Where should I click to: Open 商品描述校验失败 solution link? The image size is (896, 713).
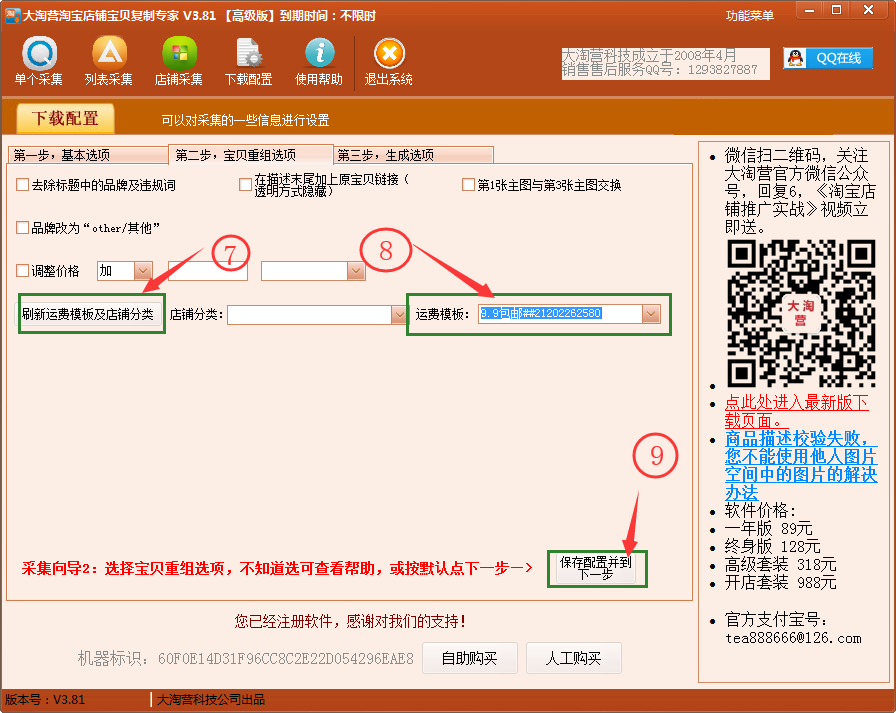click(x=801, y=466)
